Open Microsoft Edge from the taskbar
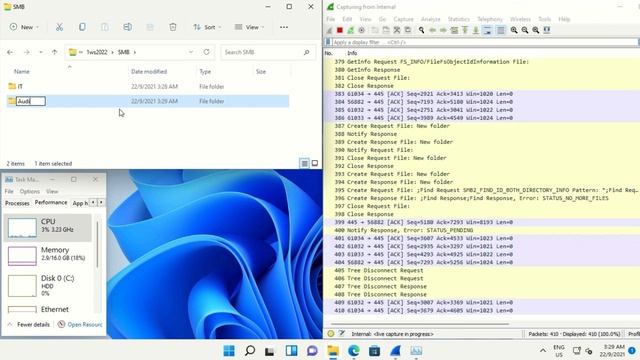The height and width of the screenshot is (360, 640). pos(354,351)
